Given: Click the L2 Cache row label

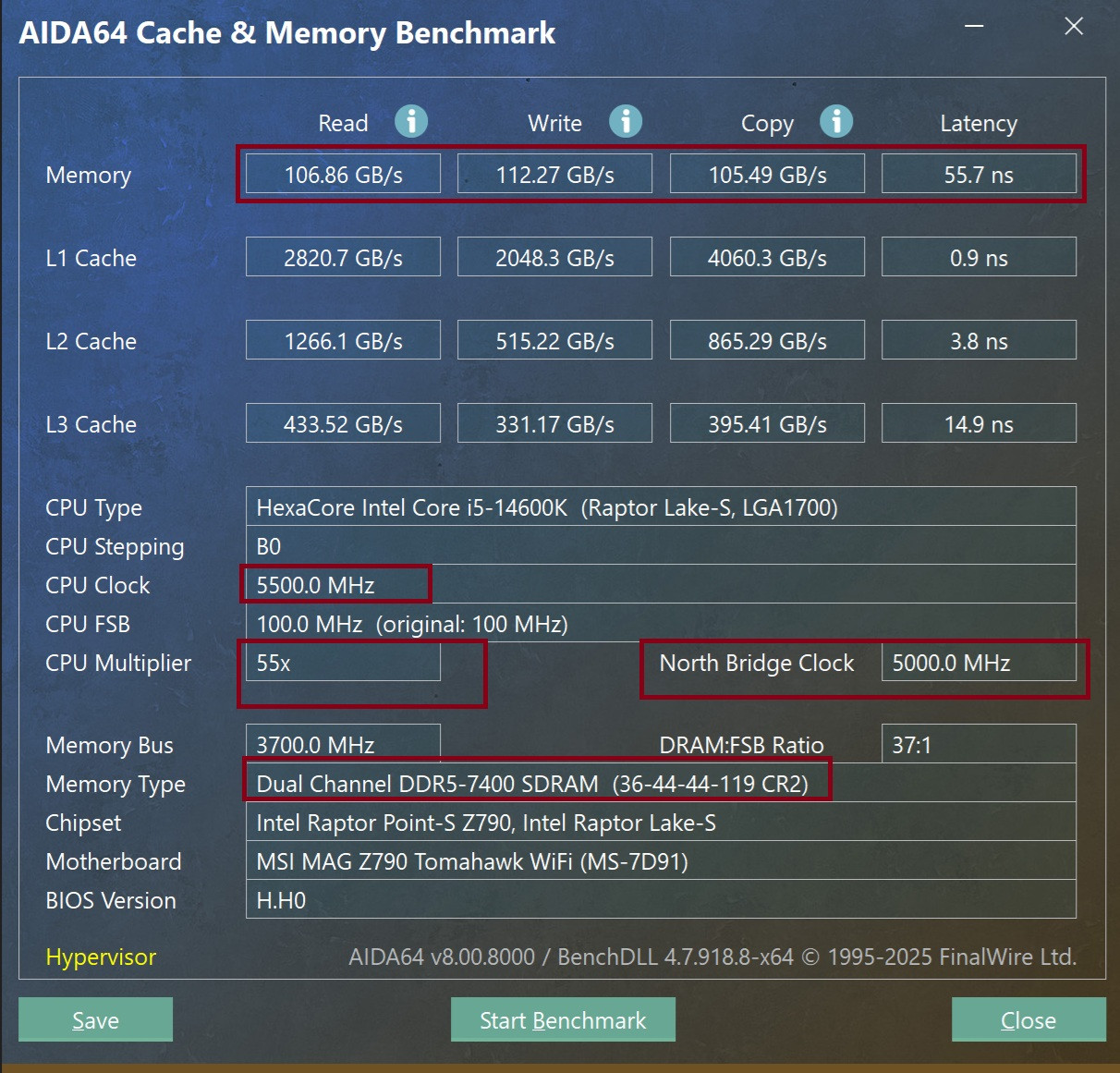Looking at the screenshot, I should click(91, 341).
